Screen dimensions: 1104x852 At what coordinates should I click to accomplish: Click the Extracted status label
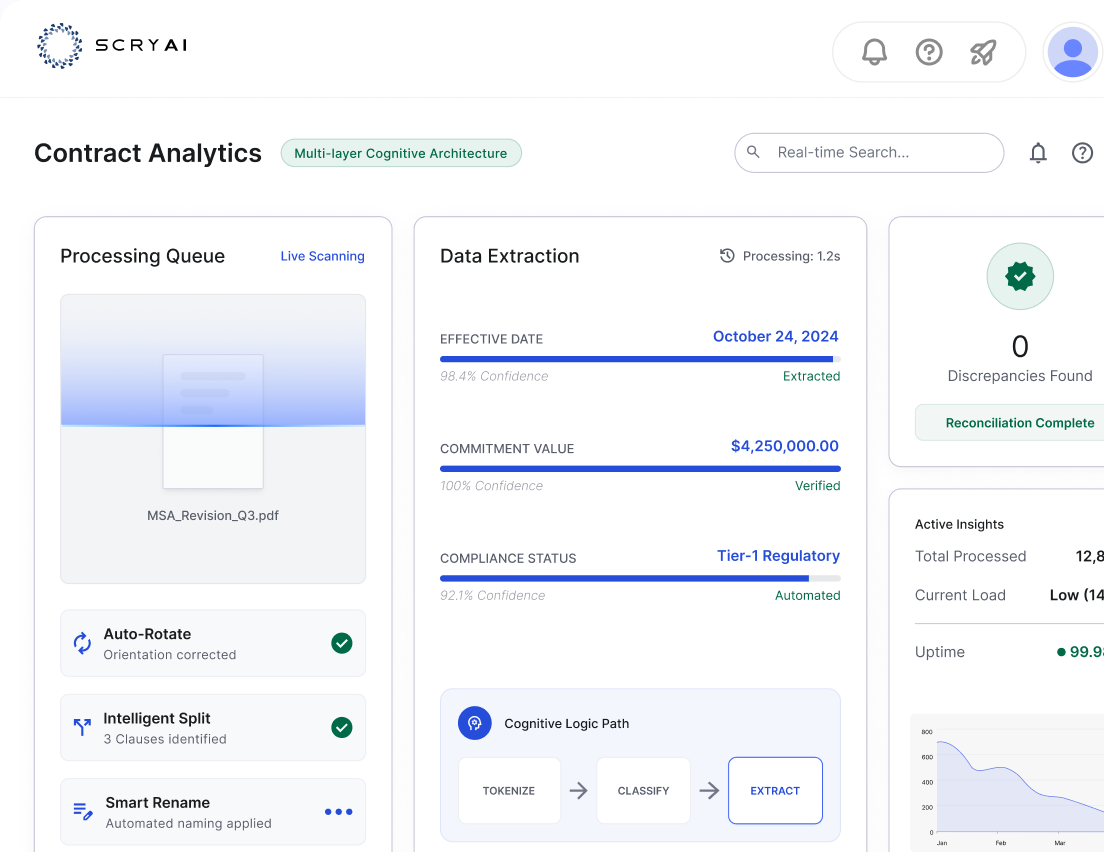[x=812, y=376]
